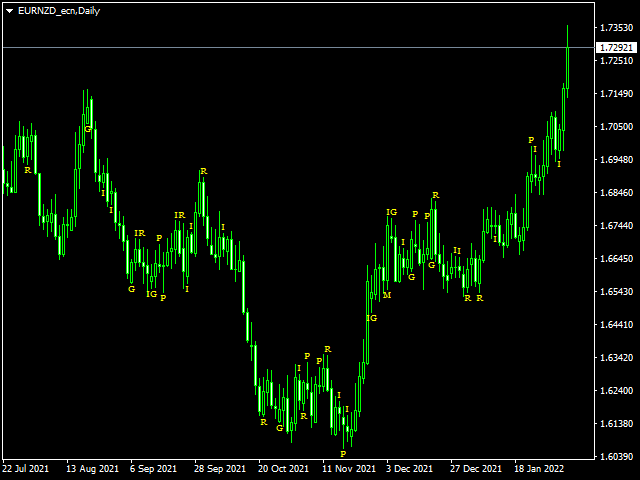Image resolution: width=640 pixels, height=480 pixels.
Task: Select the IG marker above the early-December high
Action: point(391,212)
